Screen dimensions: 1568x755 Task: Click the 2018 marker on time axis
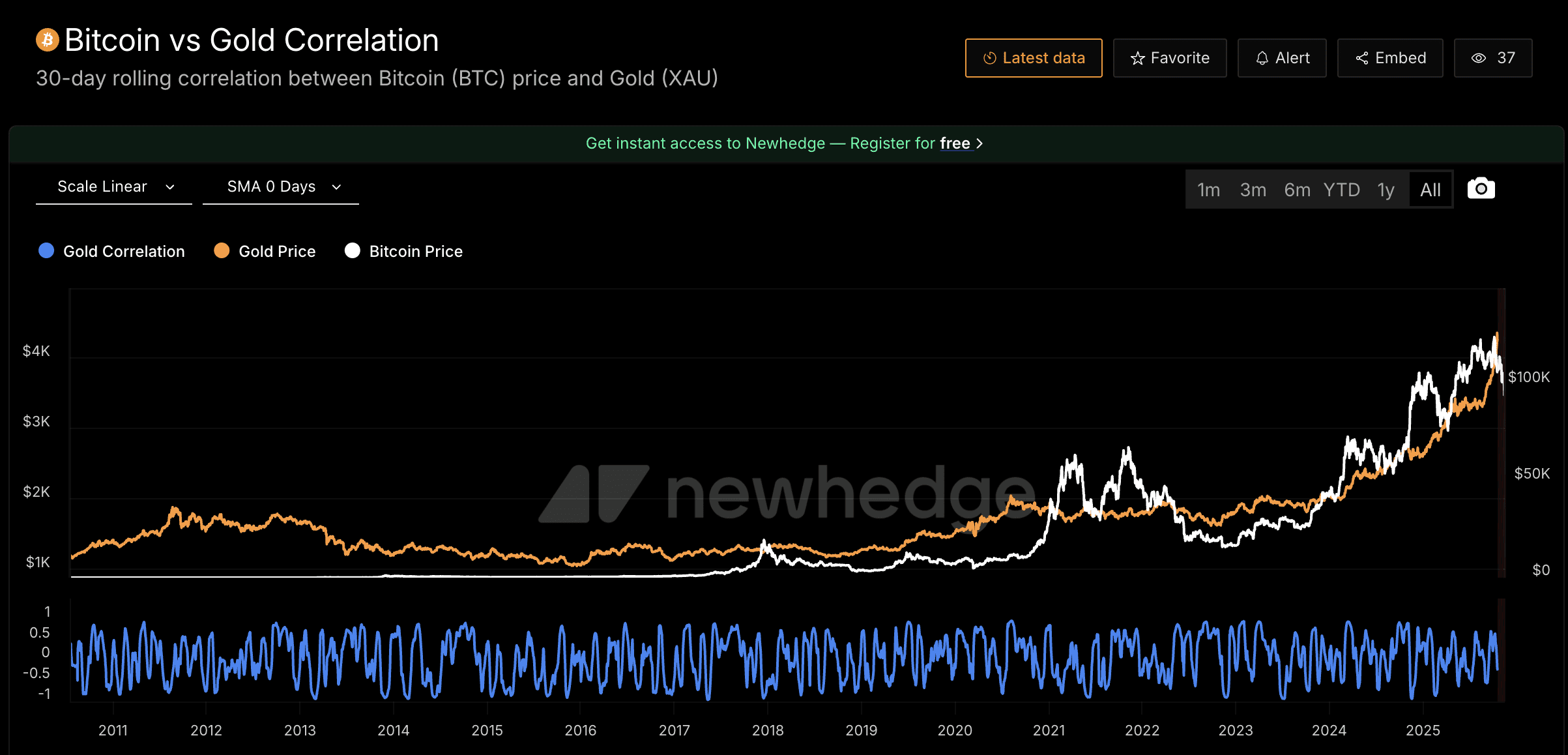(767, 730)
